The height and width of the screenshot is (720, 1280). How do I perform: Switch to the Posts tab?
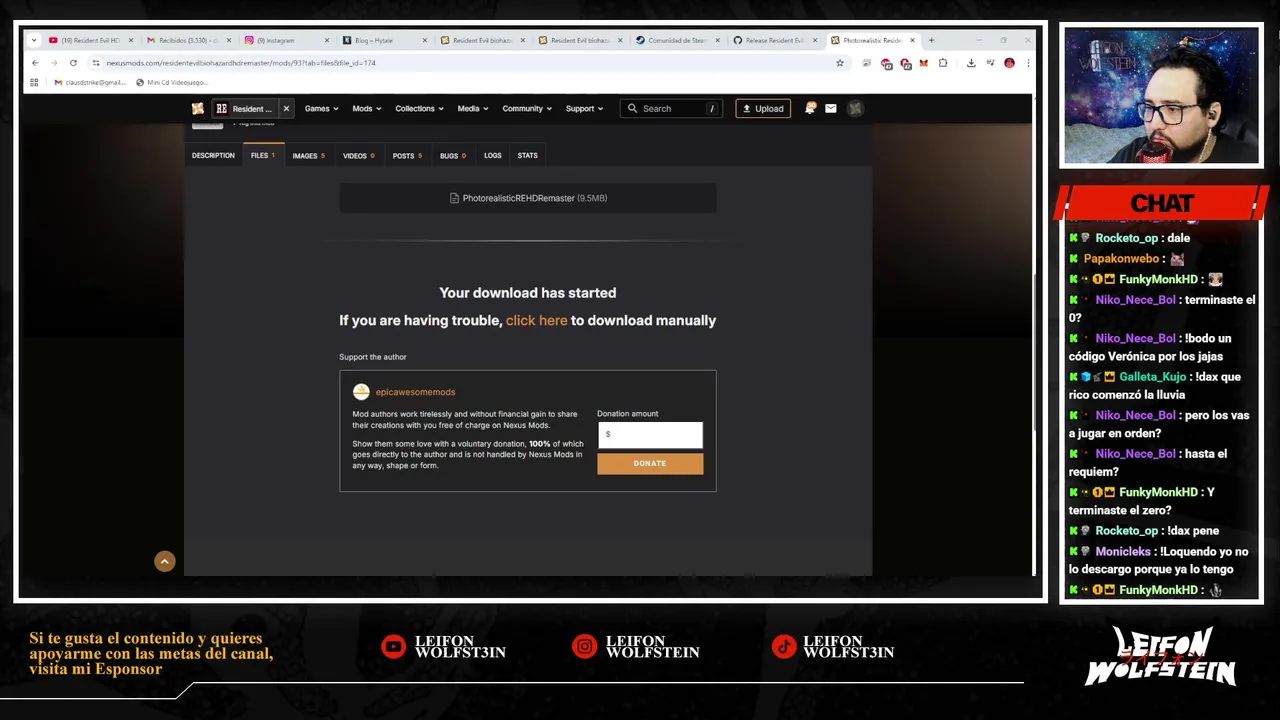[x=407, y=155]
